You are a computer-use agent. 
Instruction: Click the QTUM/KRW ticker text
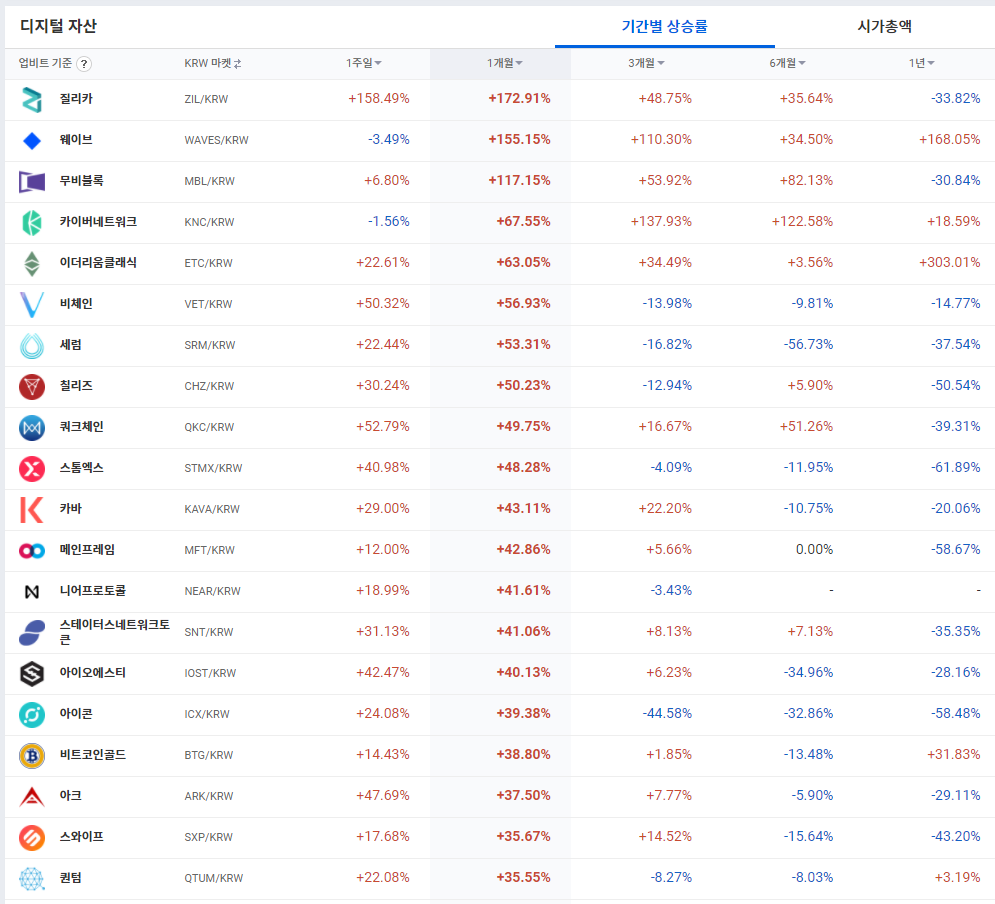214,879
